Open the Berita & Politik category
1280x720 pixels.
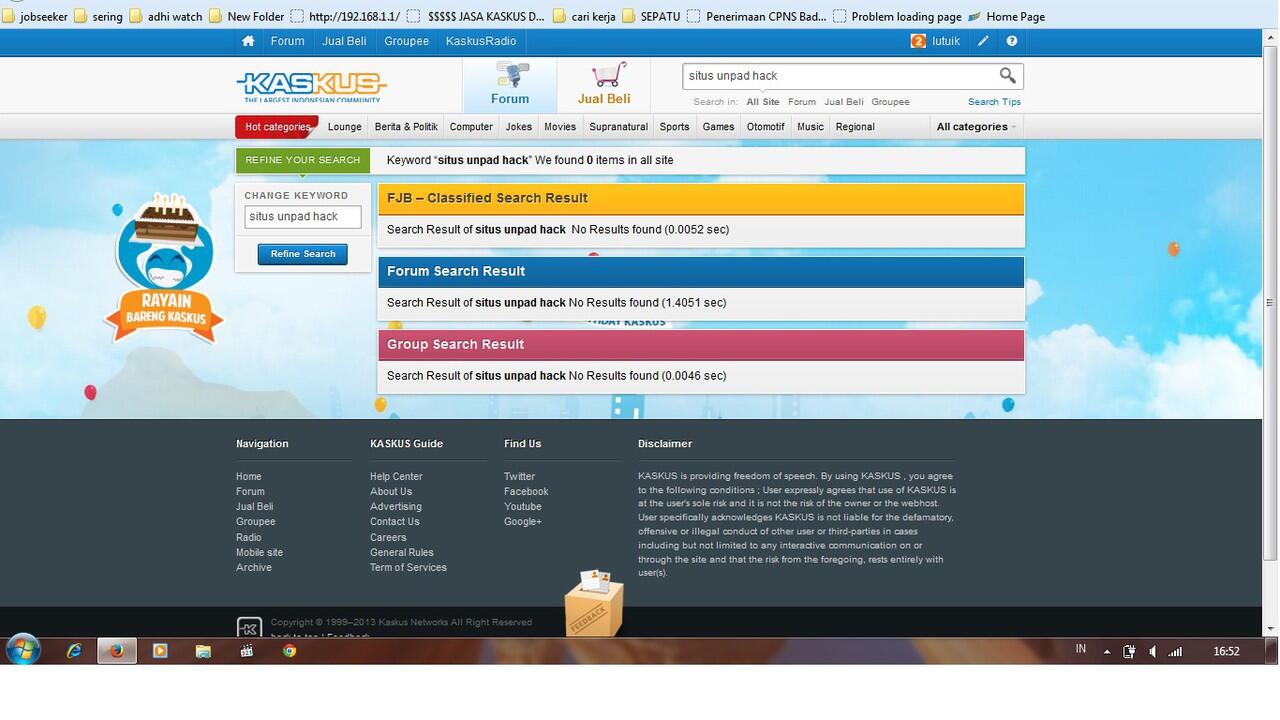pos(406,127)
